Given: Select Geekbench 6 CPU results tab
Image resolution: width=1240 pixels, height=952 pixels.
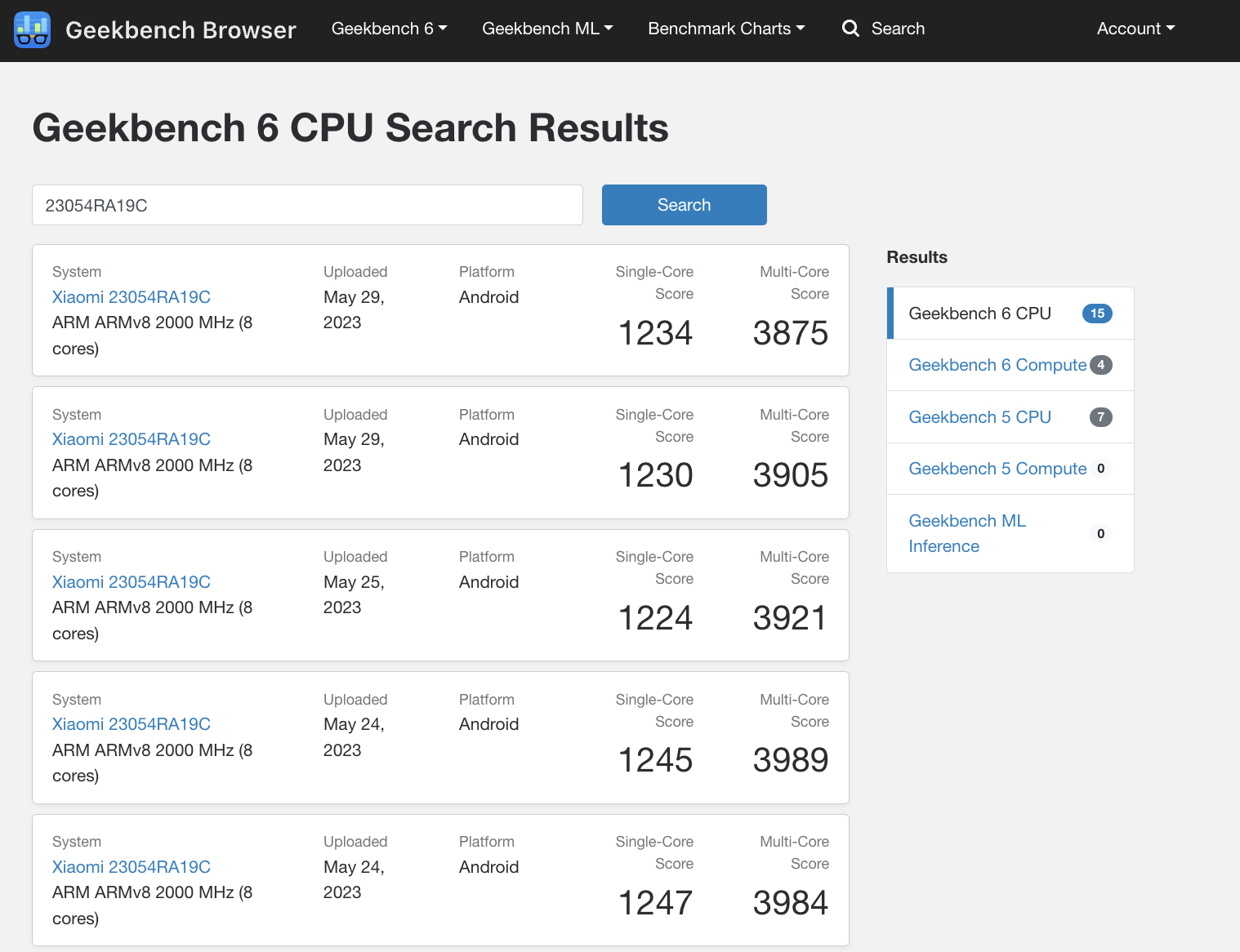Looking at the screenshot, I should tap(1010, 314).
